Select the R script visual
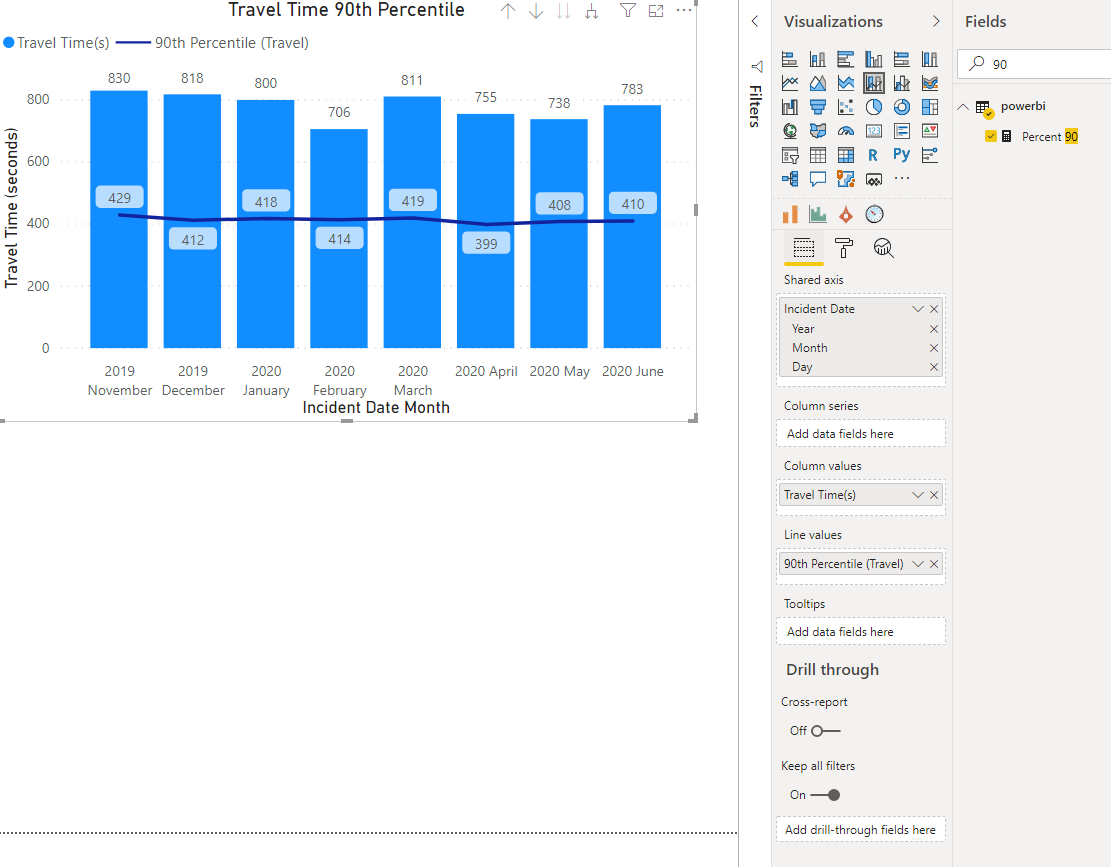The image size is (1111, 867). [874, 155]
